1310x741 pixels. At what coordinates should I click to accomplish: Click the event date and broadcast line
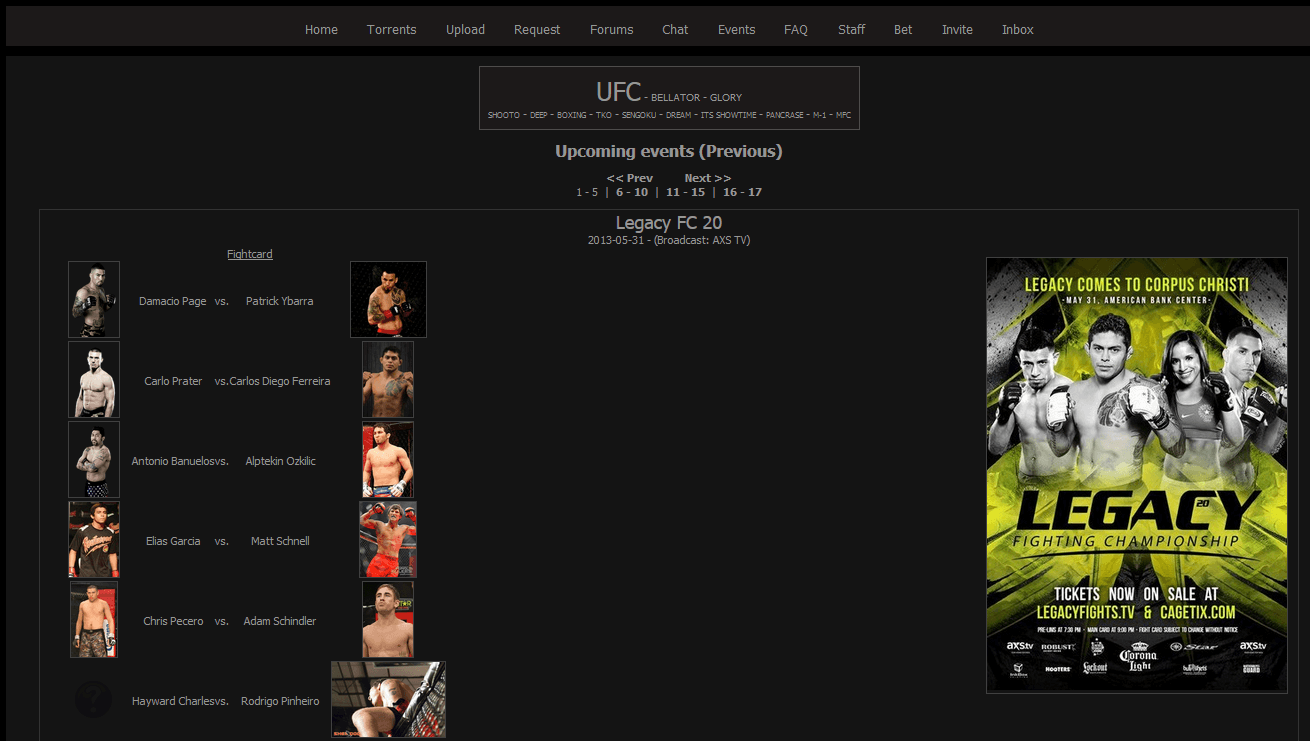point(669,240)
